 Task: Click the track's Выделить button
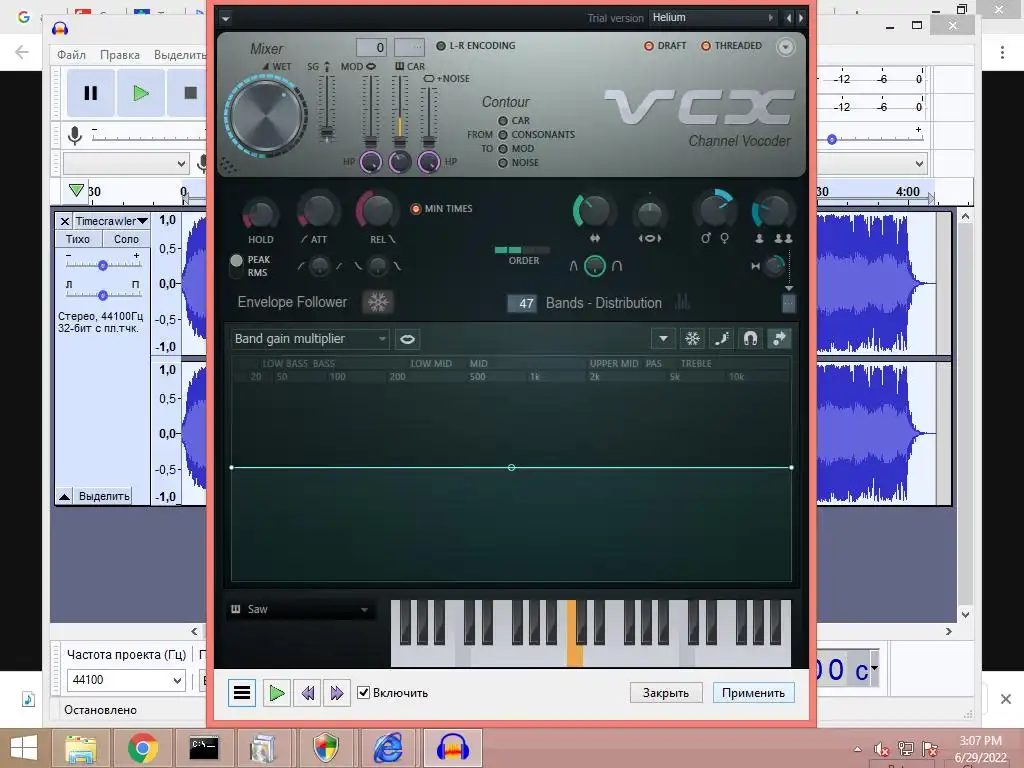(104, 496)
